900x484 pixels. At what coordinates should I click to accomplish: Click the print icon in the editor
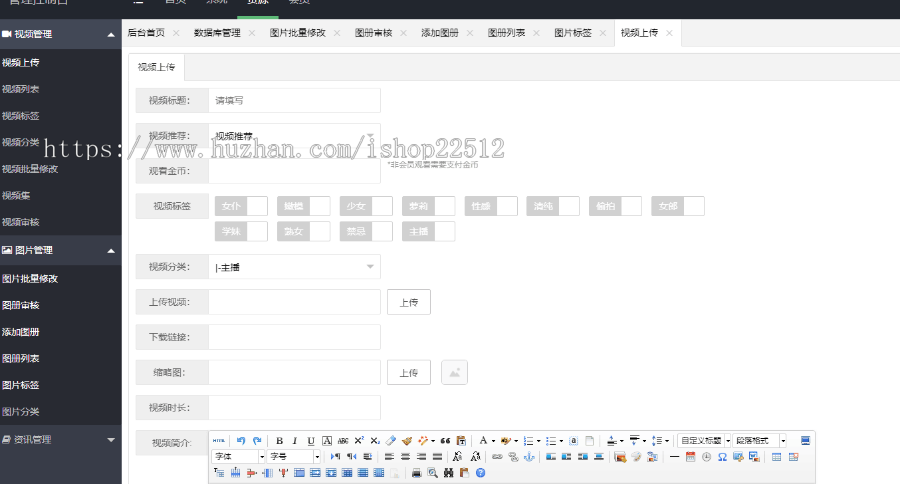417,473
